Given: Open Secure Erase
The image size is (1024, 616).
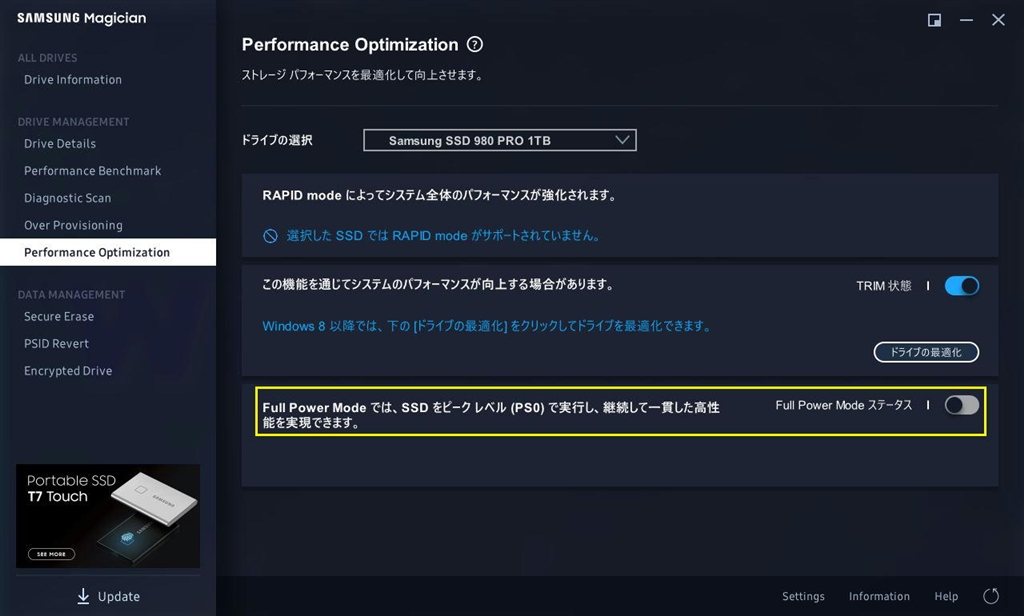Looking at the screenshot, I should (x=59, y=316).
